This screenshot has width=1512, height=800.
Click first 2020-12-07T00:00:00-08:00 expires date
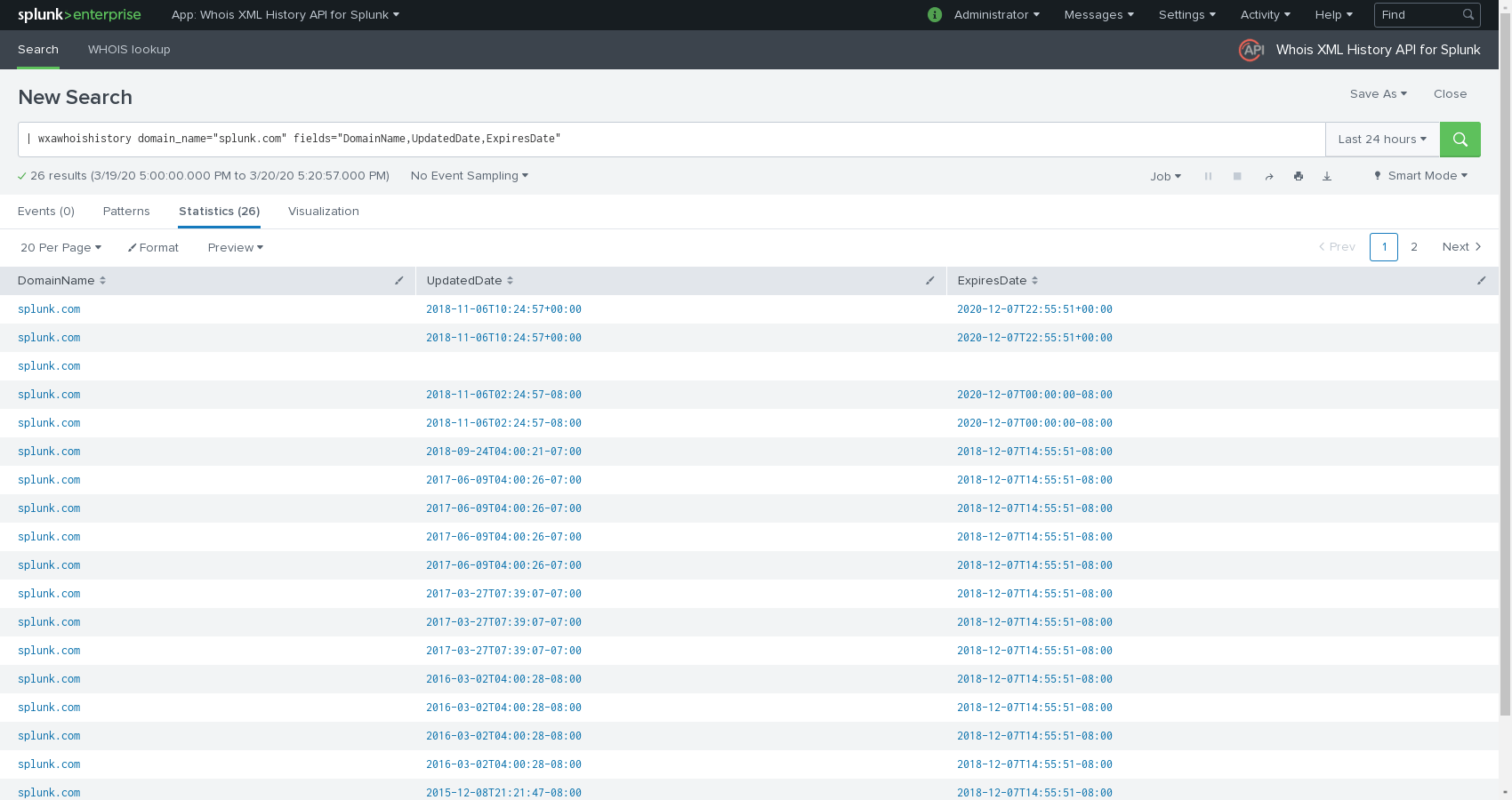(1034, 395)
